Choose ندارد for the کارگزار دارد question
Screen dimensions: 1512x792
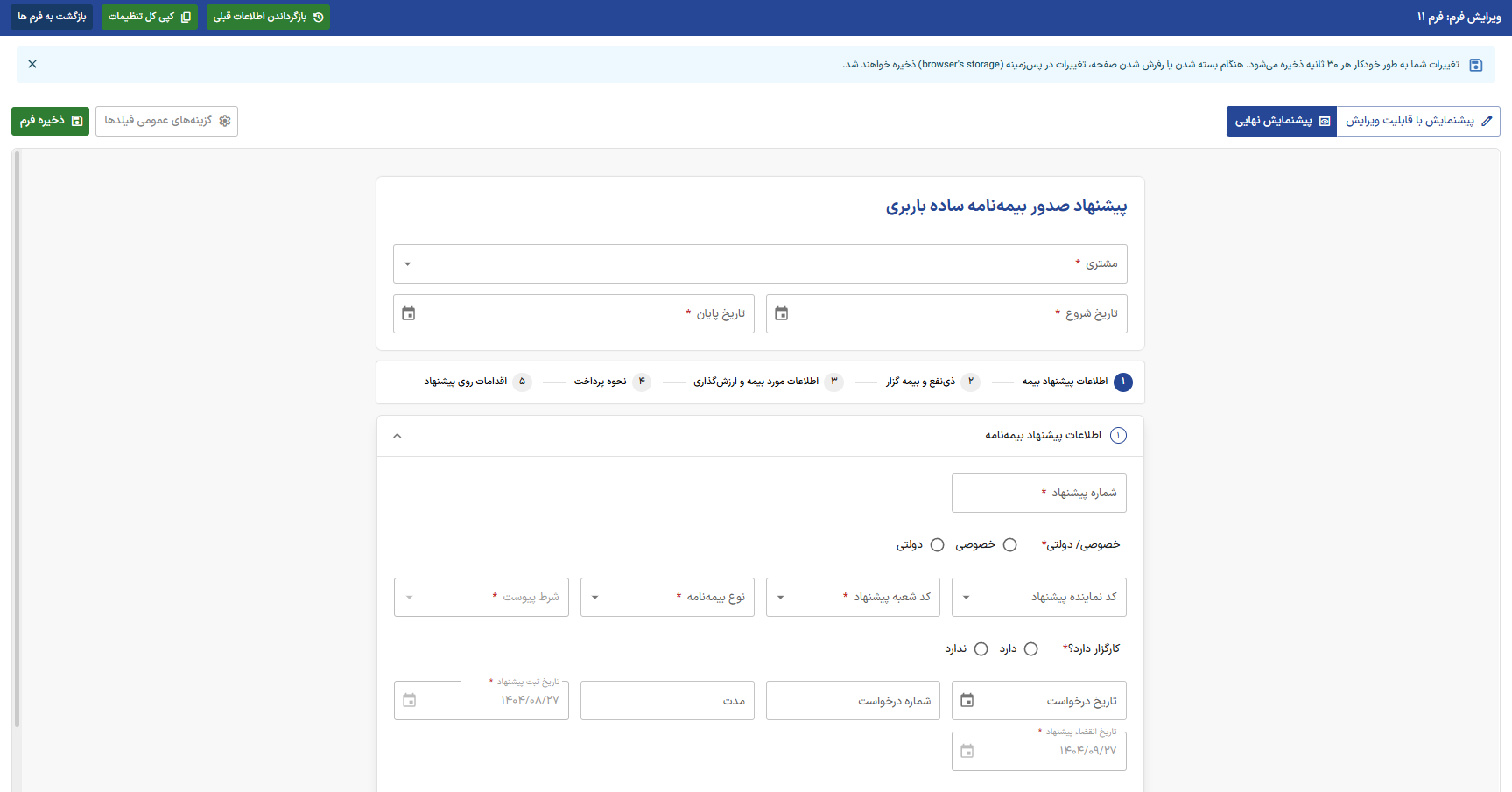pos(981,648)
